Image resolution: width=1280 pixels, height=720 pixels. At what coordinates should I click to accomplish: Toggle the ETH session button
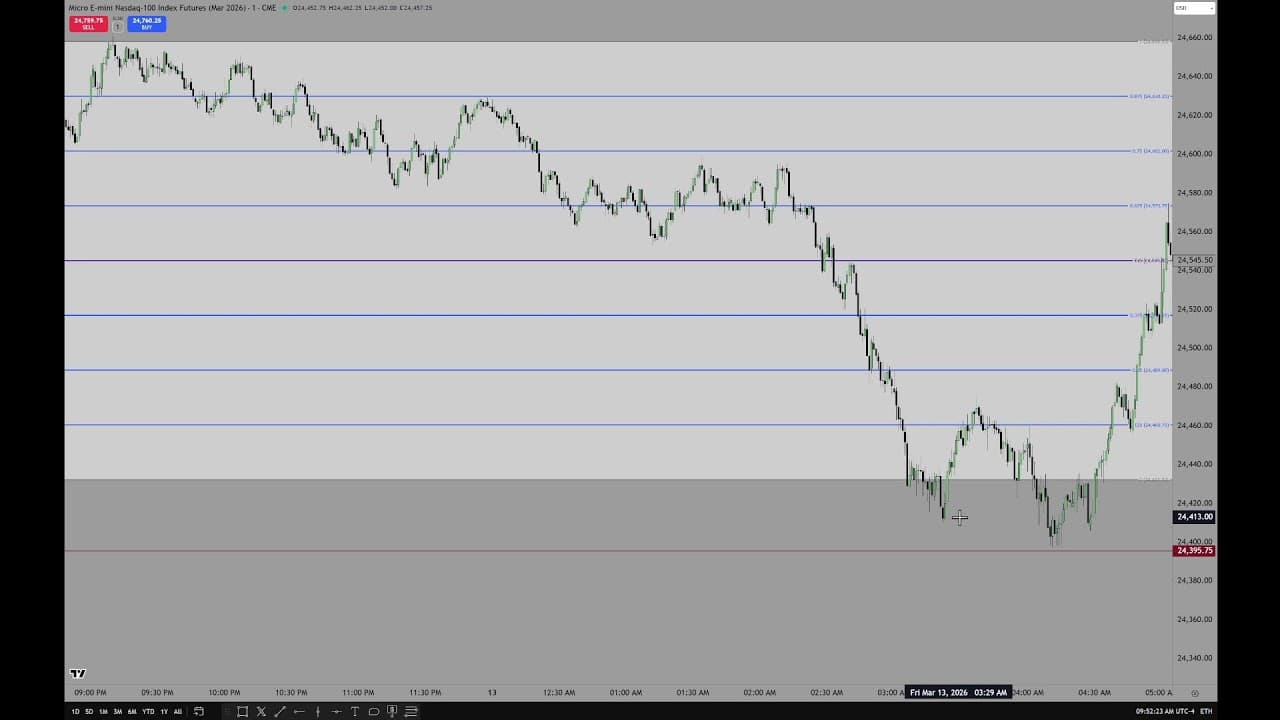tap(1206, 711)
